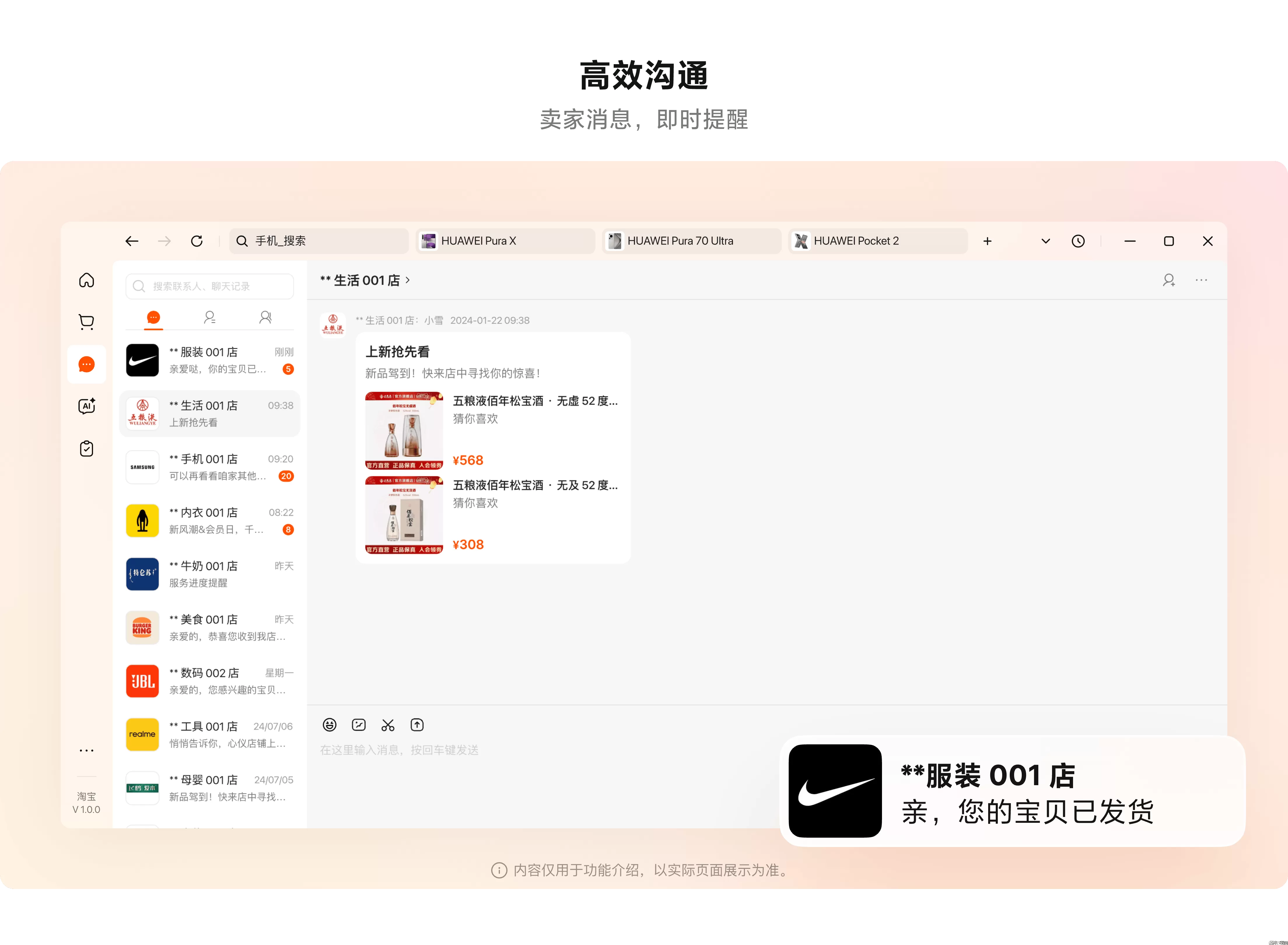Reload the page with refresh icon
This screenshot has width=1288, height=945.
click(197, 242)
